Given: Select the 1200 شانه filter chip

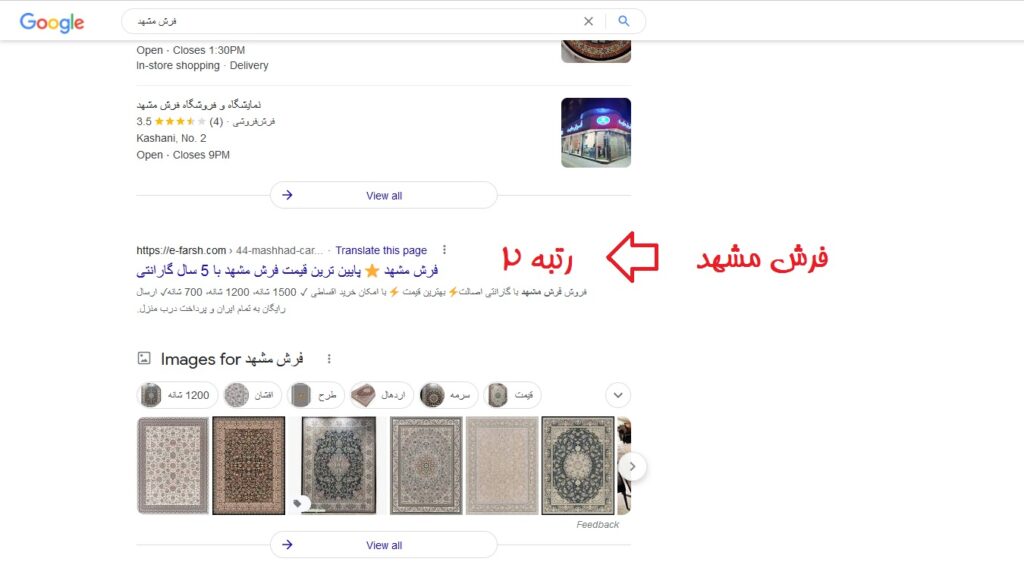Looking at the screenshot, I should coord(177,395).
